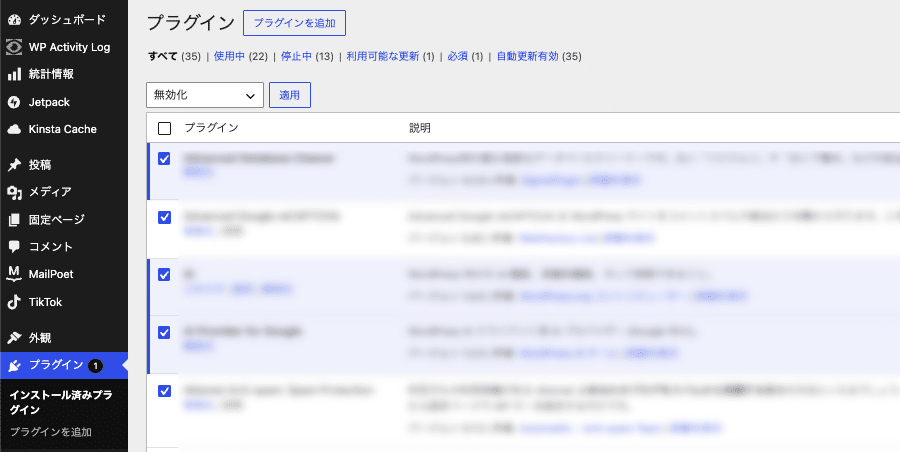Viewport: 900px width, 452px height.
Task: Click プラグインを追加 button beside page title
Action: [294, 23]
